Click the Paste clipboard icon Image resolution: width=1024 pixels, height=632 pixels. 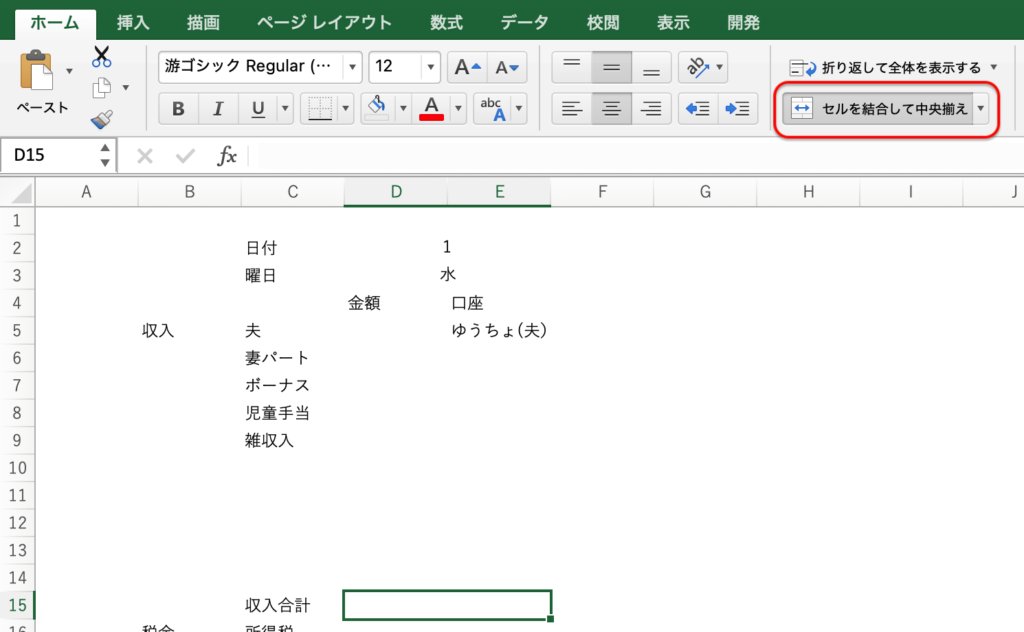coord(39,73)
